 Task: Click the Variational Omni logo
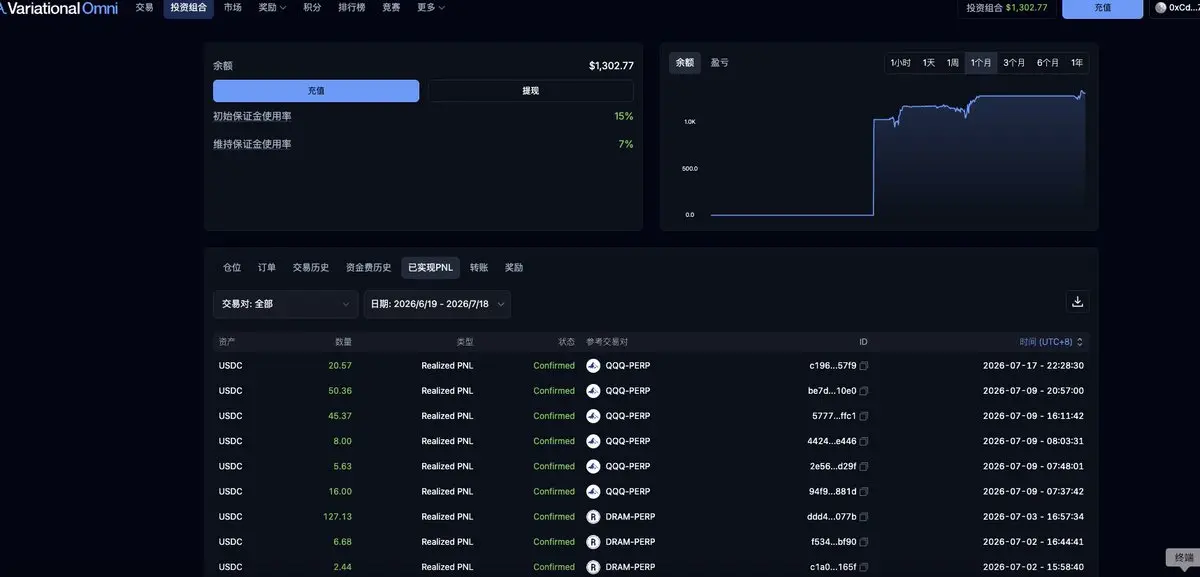point(59,8)
